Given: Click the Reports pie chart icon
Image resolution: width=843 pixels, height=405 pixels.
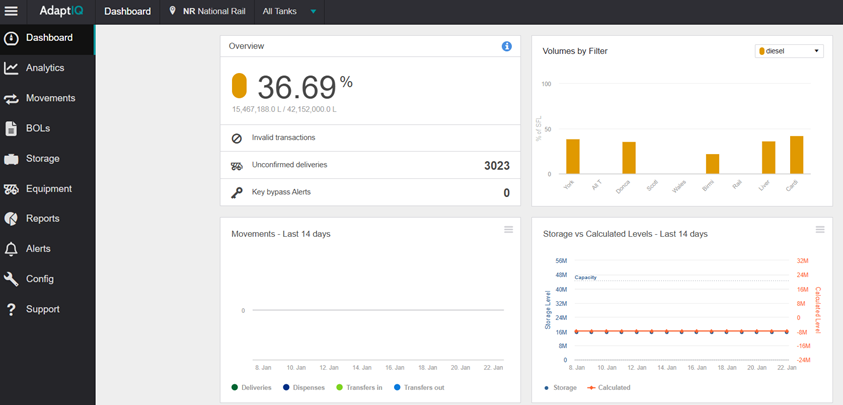Looking at the screenshot, I should (11, 219).
